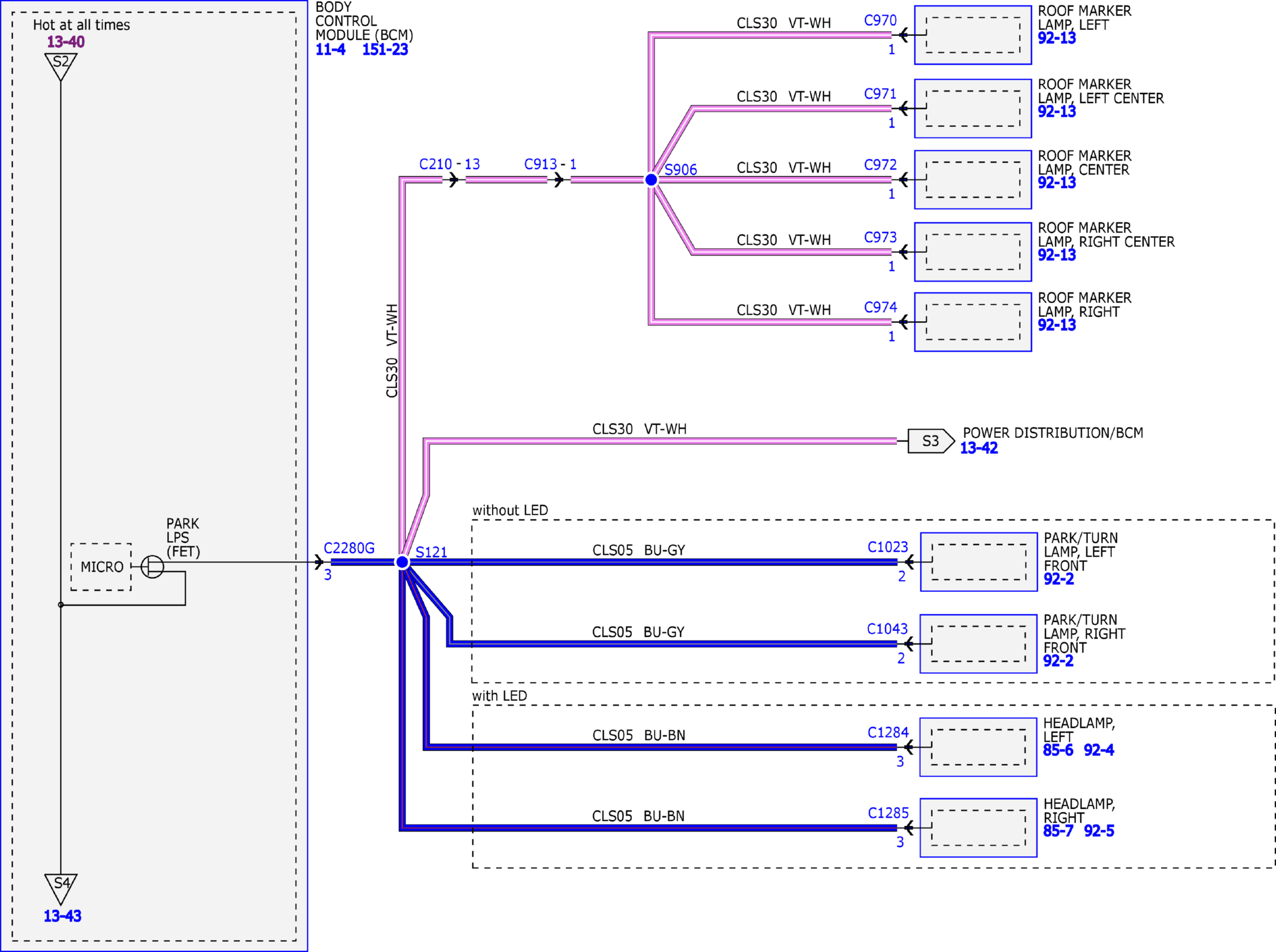Click the 'with LED' group label
Image resolution: width=1276 pixels, height=952 pixels.
[x=500, y=696]
